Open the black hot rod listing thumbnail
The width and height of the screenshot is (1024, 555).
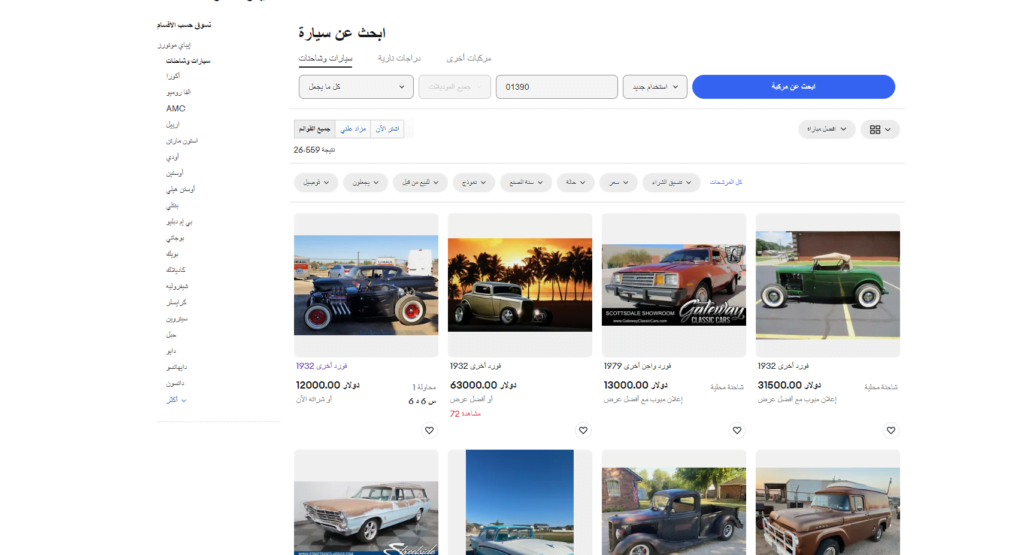click(x=366, y=285)
